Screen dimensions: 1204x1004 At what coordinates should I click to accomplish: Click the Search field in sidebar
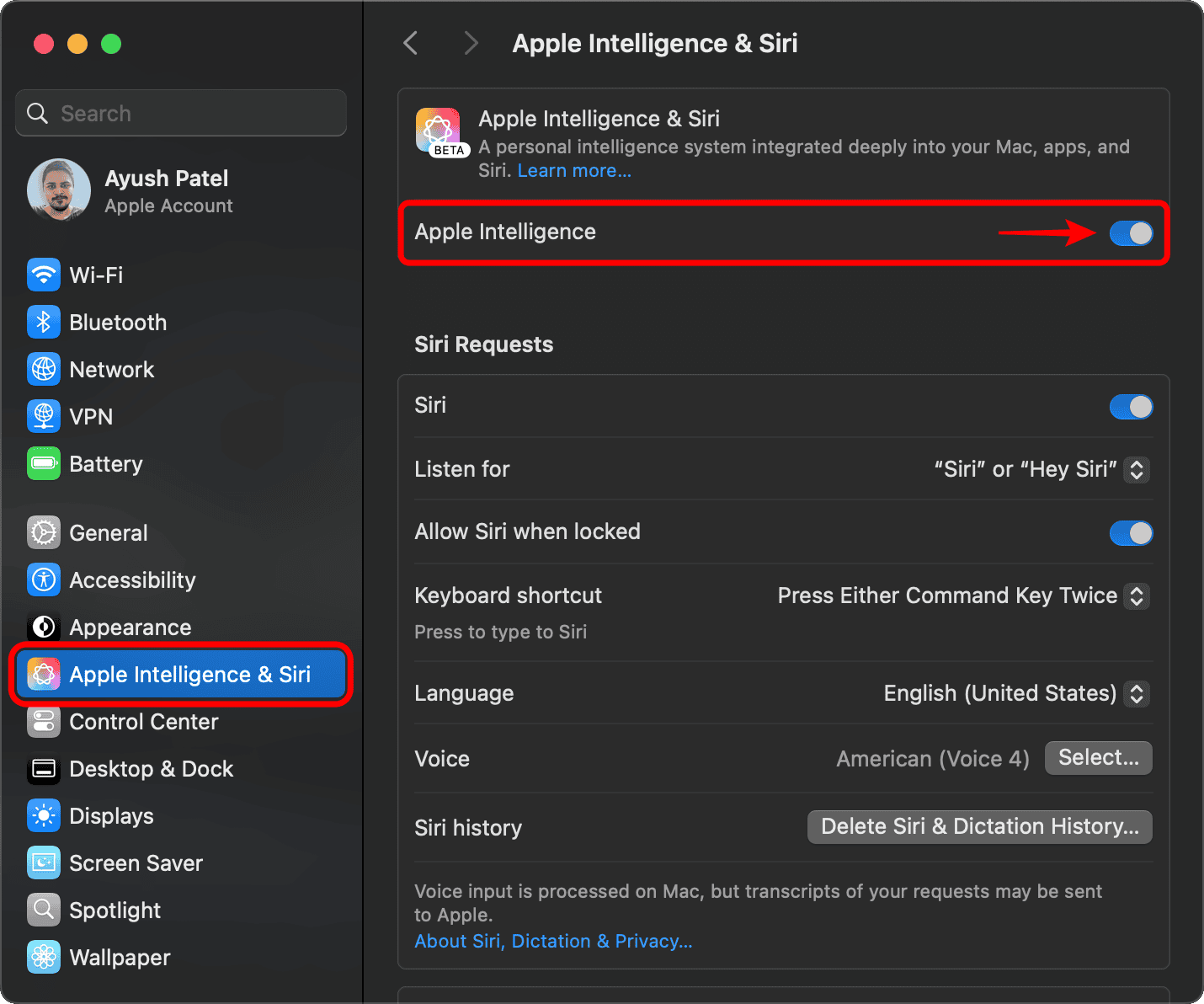tap(181, 113)
